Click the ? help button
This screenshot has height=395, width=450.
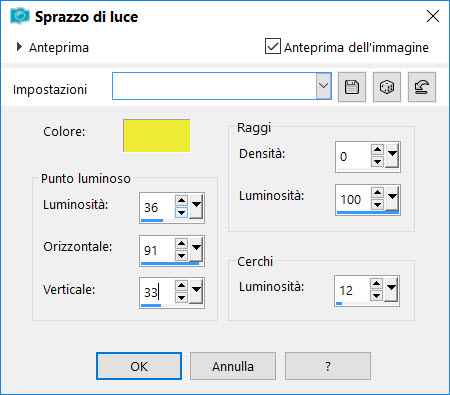point(328,366)
